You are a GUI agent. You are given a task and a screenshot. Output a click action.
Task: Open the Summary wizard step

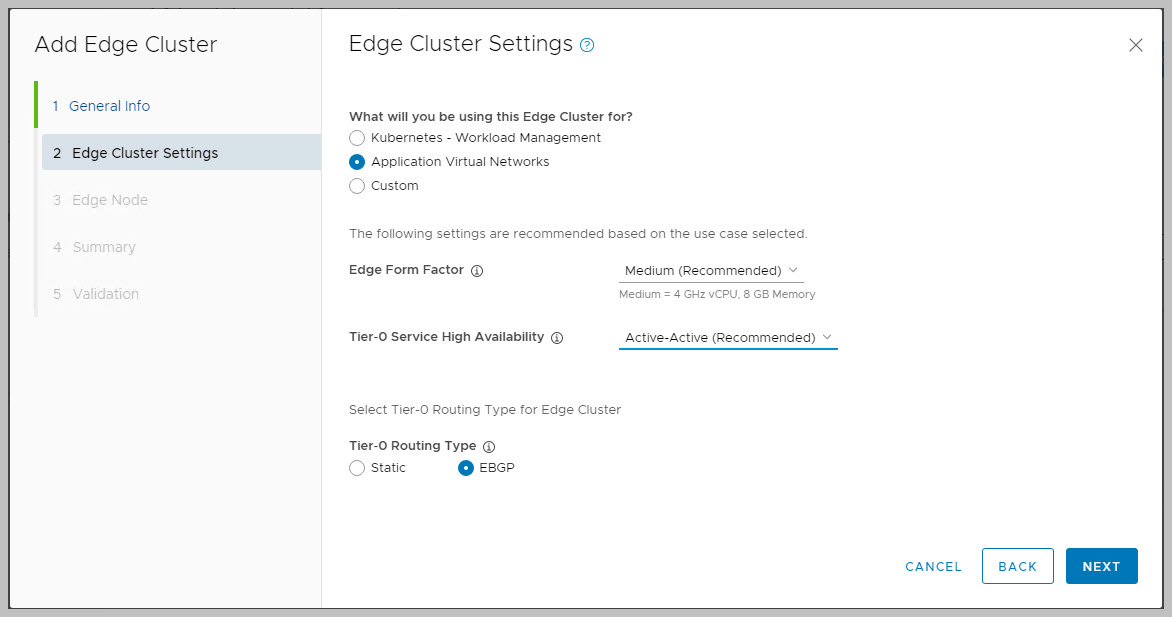(x=103, y=247)
